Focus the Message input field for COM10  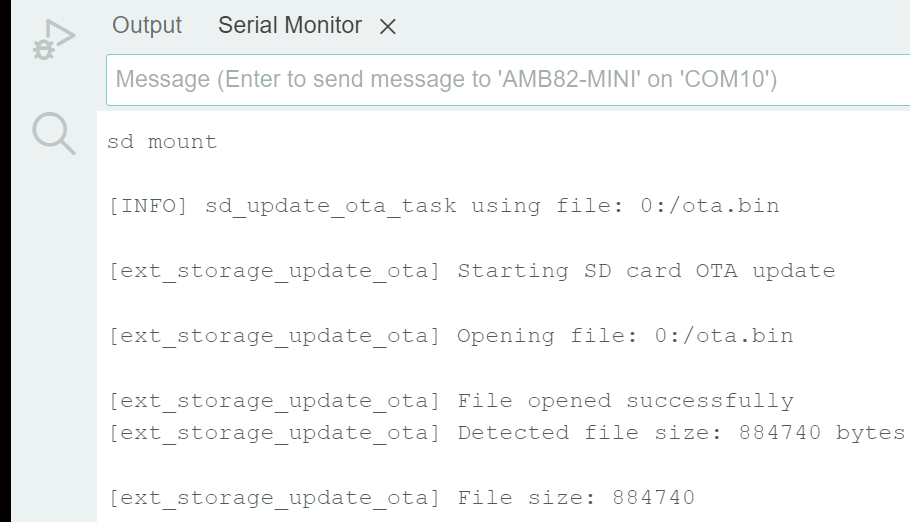click(x=500, y=79)
